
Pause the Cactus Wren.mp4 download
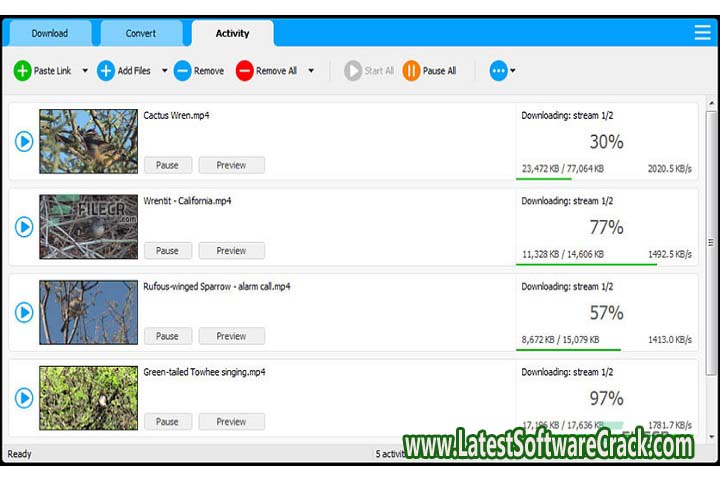167,165
